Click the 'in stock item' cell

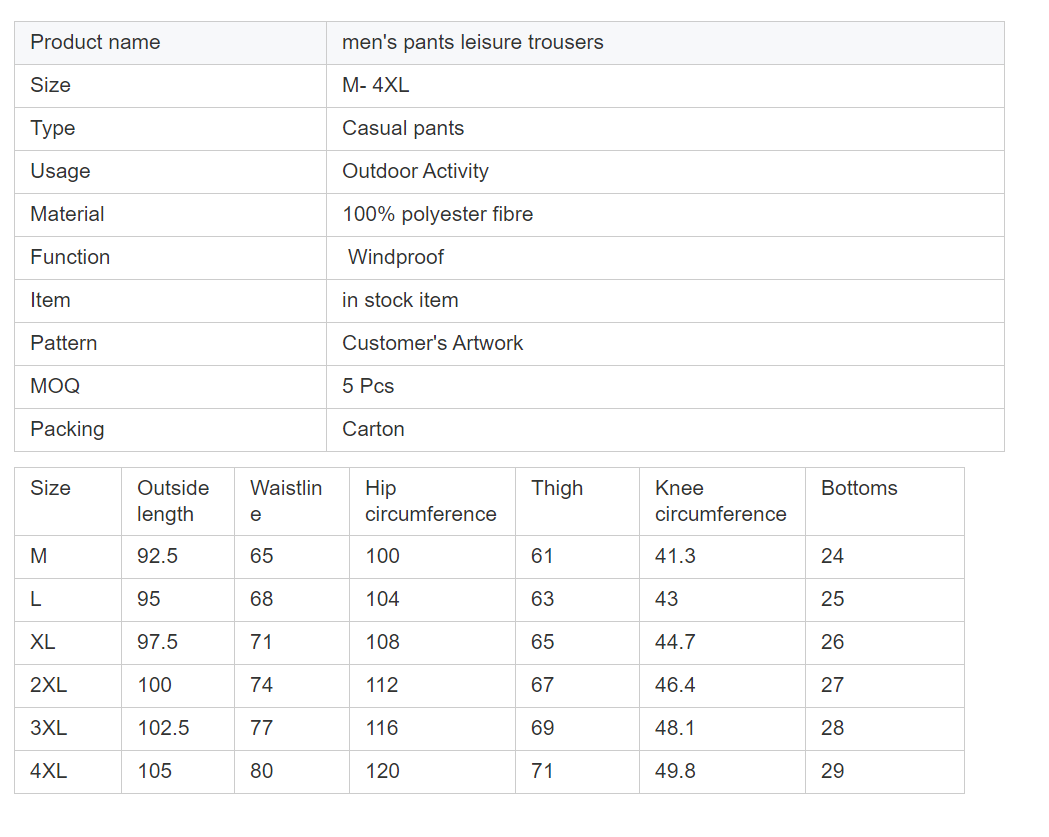pyautogui.click(x=400, y=300)
